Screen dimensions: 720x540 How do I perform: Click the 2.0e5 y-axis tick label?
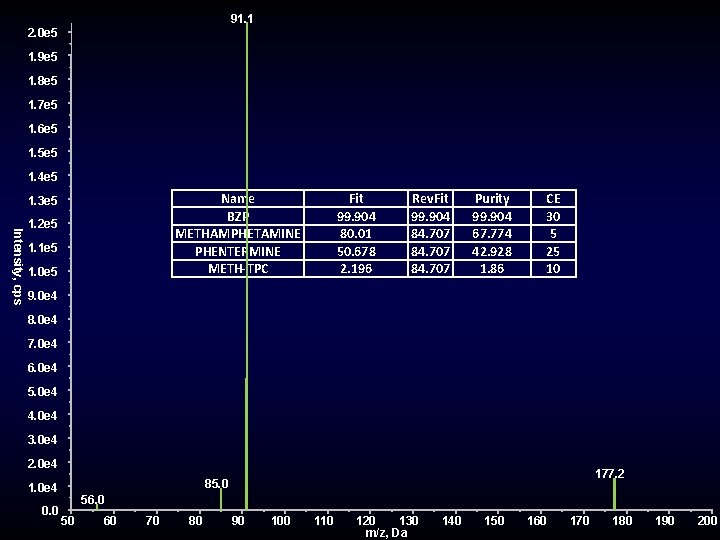[42, 32]
